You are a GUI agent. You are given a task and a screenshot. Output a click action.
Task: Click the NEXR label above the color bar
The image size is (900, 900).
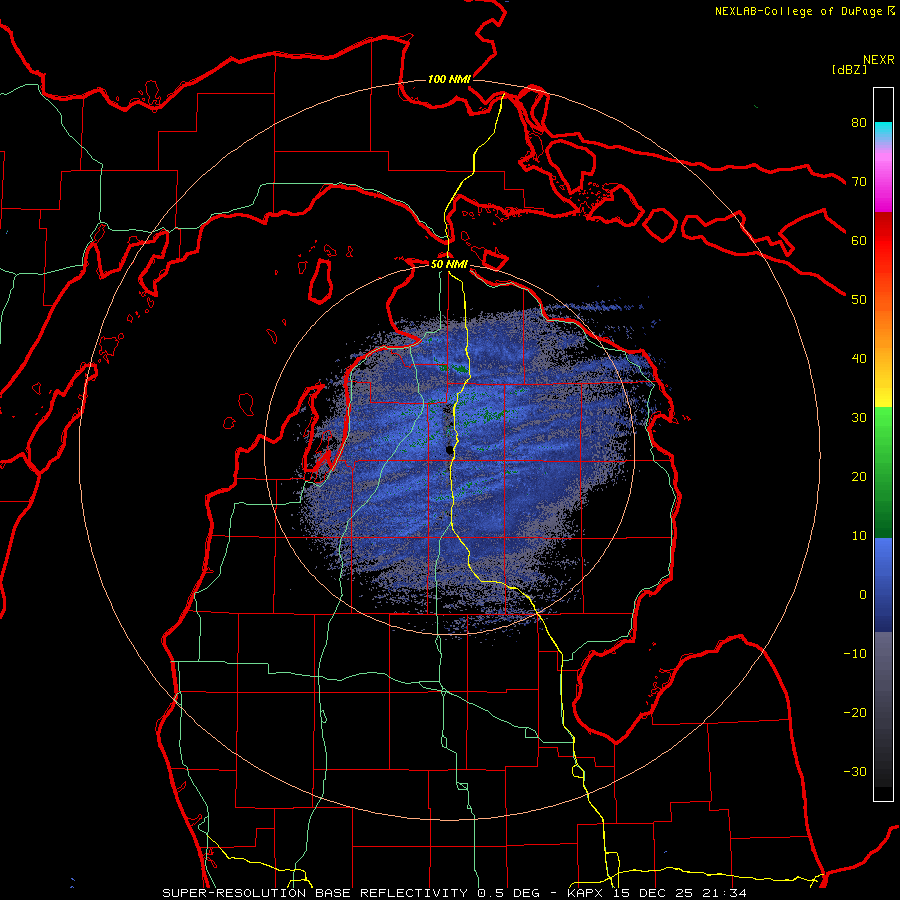click(x=879, y=60)
